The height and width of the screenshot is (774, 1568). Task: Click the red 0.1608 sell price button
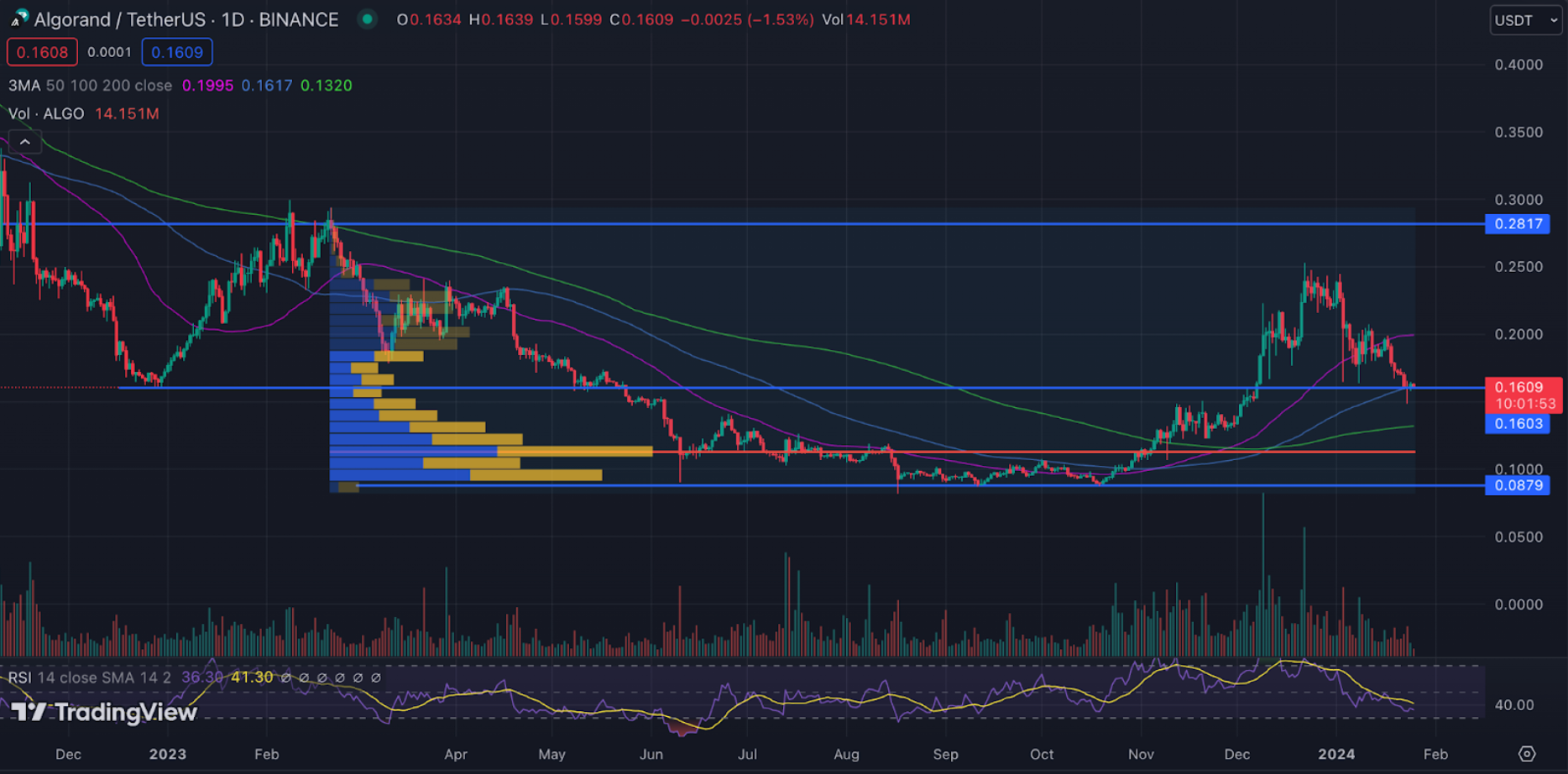42,52
